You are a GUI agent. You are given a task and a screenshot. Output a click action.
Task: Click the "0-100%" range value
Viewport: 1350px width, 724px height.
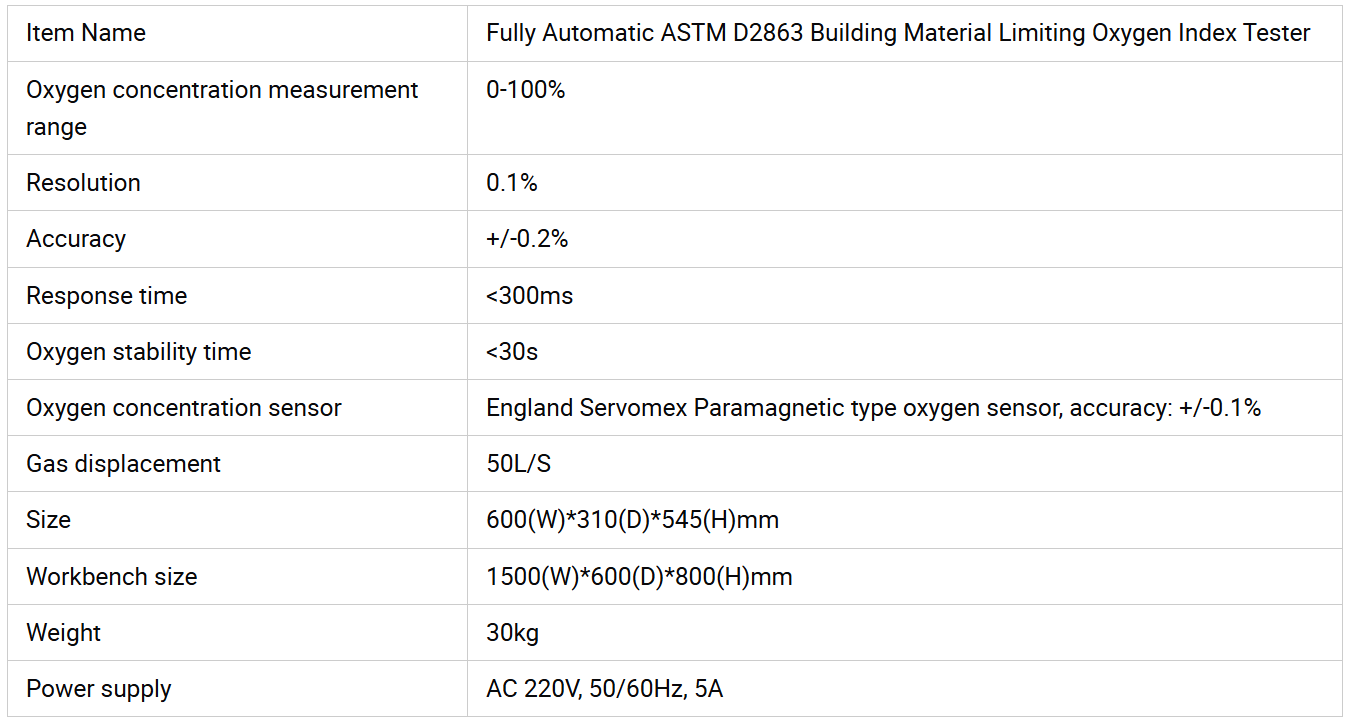525,90
